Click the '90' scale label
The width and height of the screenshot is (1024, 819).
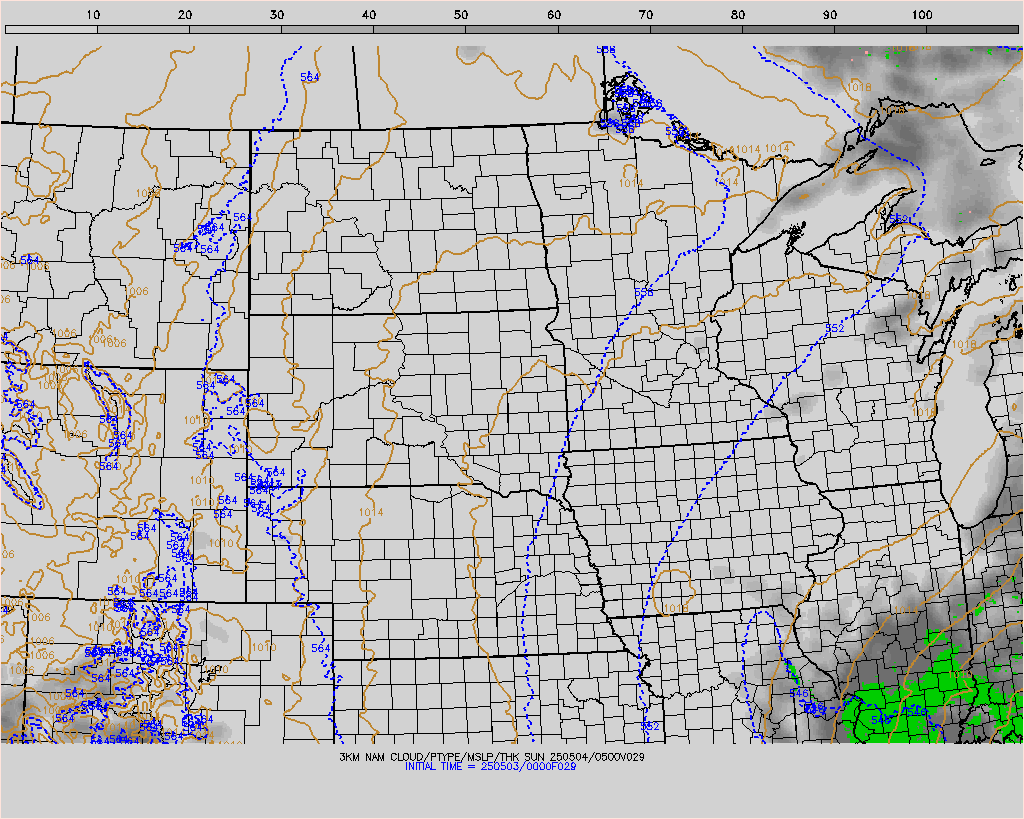click(x=830, y=14)
